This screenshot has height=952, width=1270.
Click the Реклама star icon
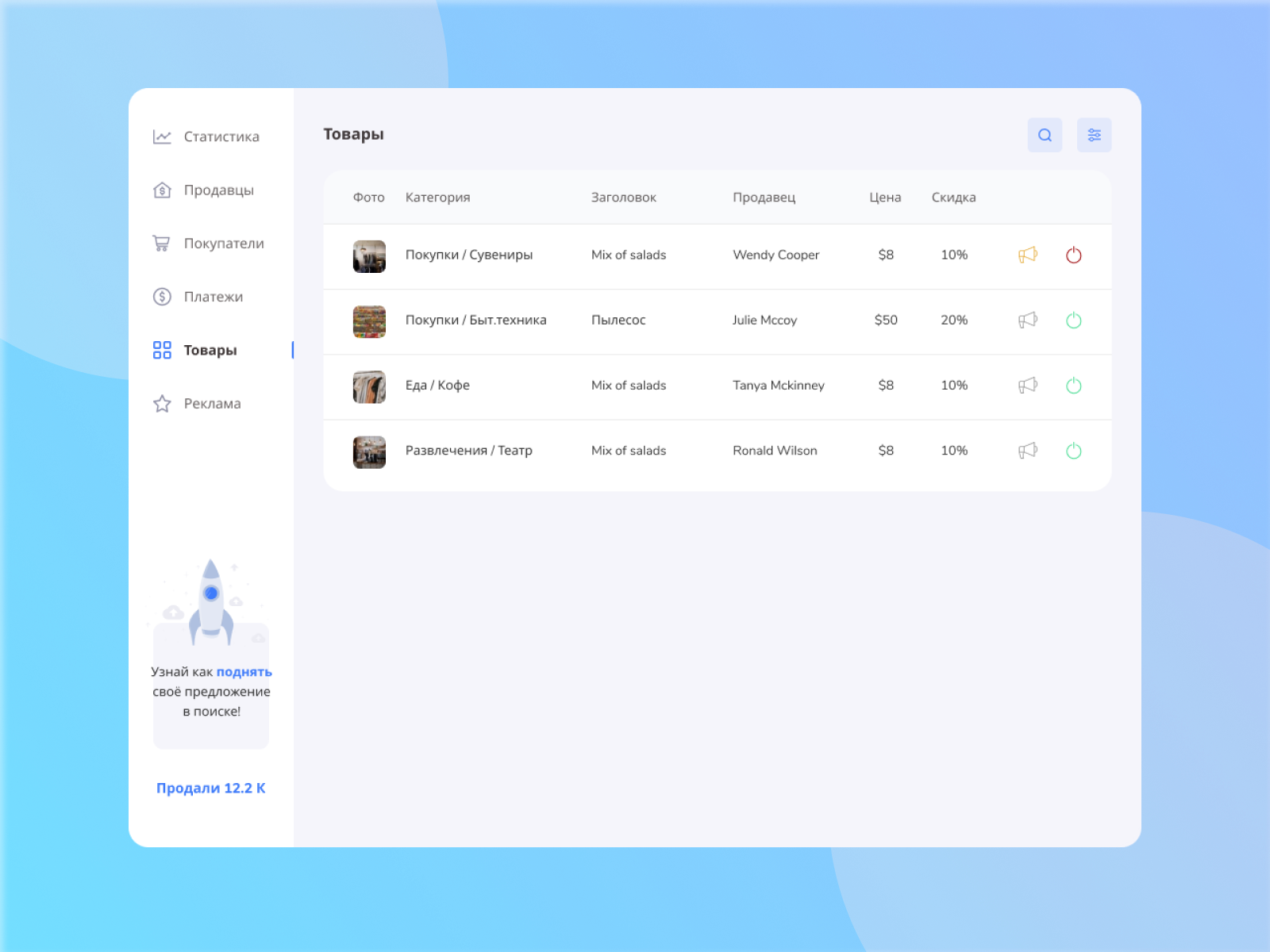(x=162, y=404)
